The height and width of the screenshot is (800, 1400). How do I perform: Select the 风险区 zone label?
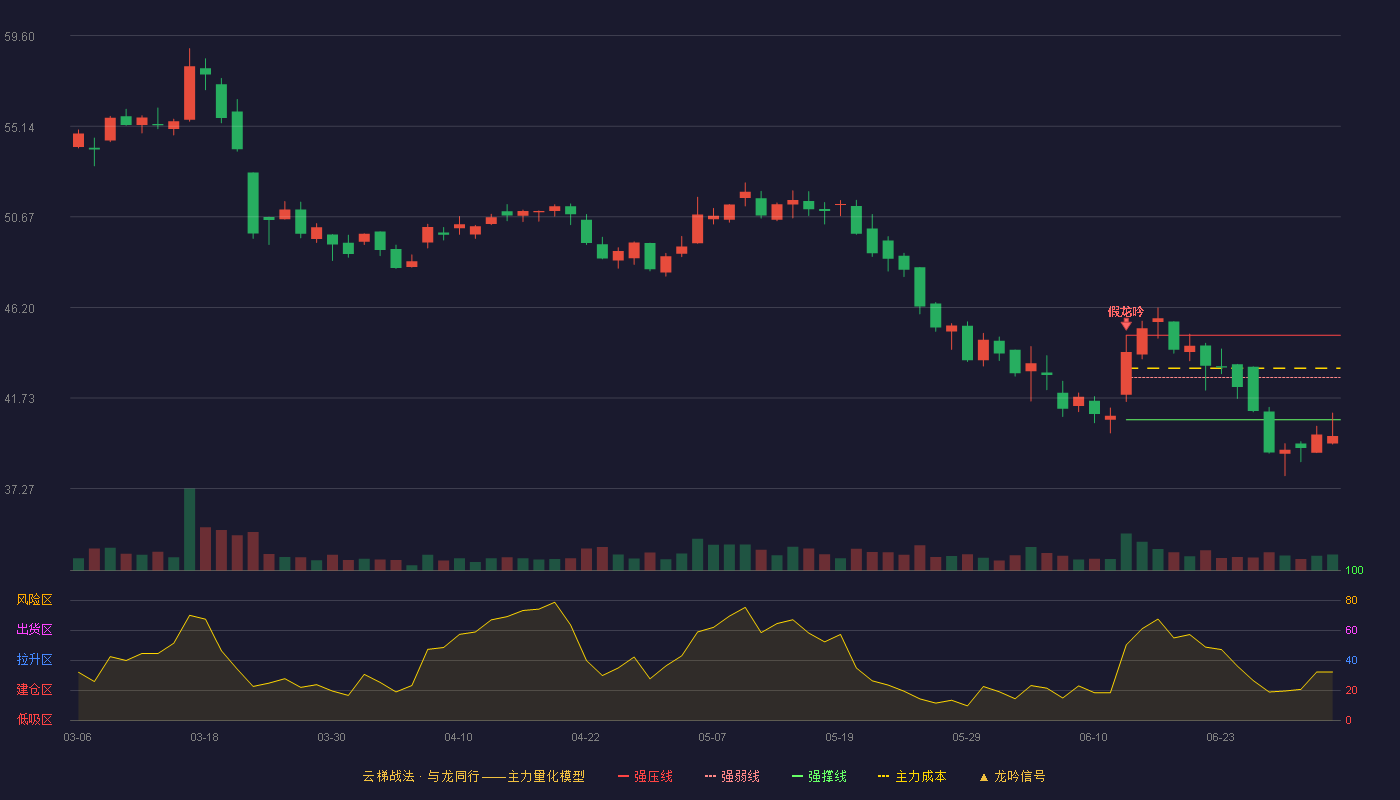pos(34,600)
